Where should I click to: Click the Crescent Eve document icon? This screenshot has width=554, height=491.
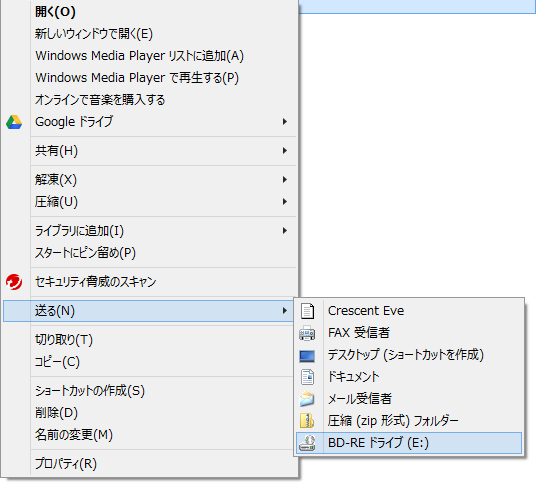pyautogui.click(x=307, y=311)
